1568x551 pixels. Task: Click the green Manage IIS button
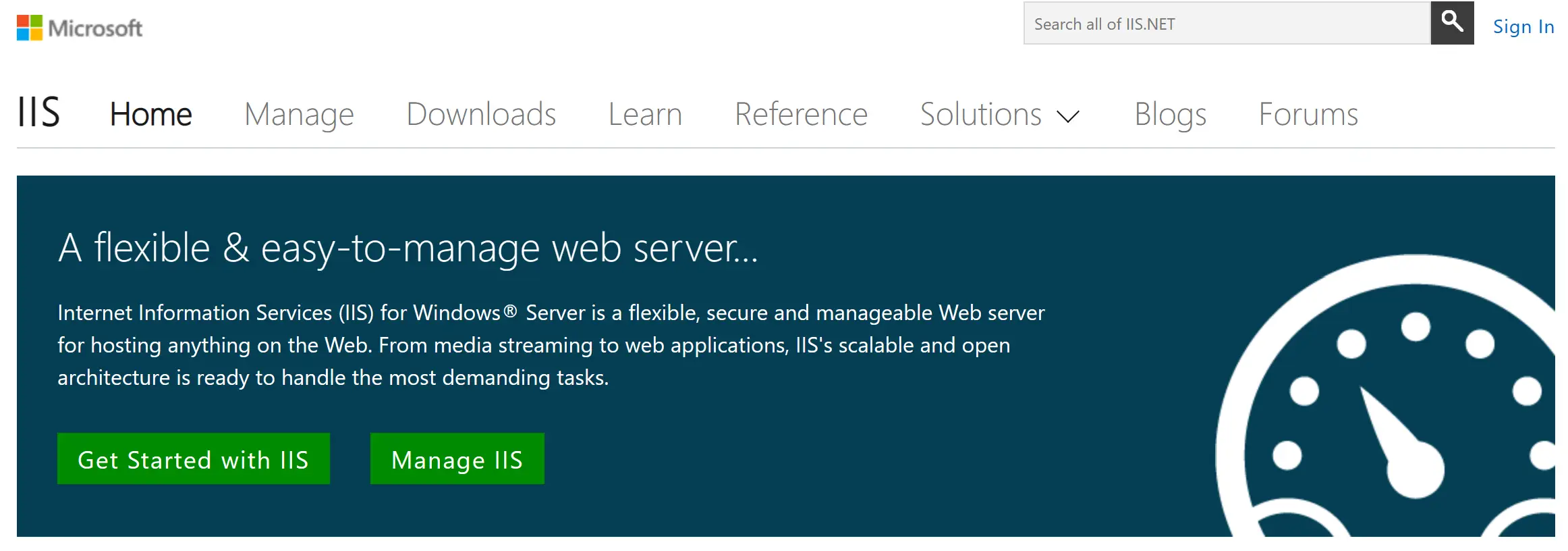(x=457, y=458)
